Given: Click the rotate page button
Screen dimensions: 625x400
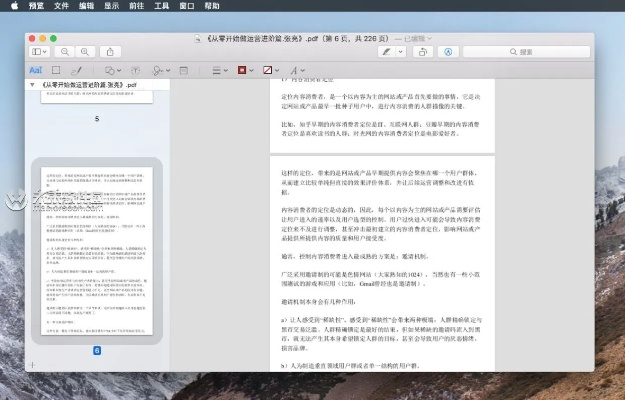Looking at the screenshot, I should [422, 51].
